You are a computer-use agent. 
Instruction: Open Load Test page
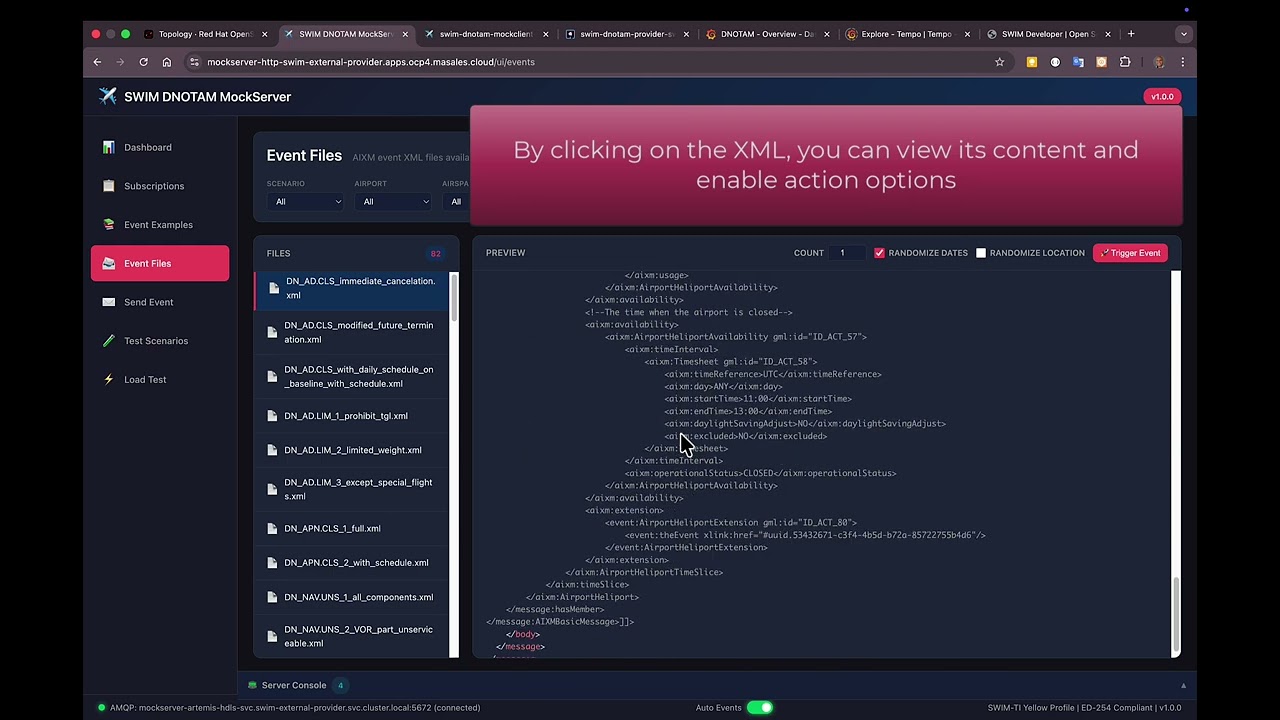pyautogui.click(x=160, y=380)
